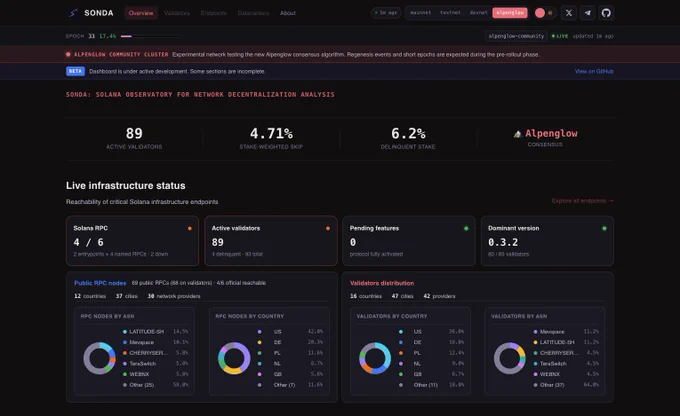Viewport: 680px width, 416px height.
Task: Click the US swatch in RPC nodes by country
Action: coord(259,331)
